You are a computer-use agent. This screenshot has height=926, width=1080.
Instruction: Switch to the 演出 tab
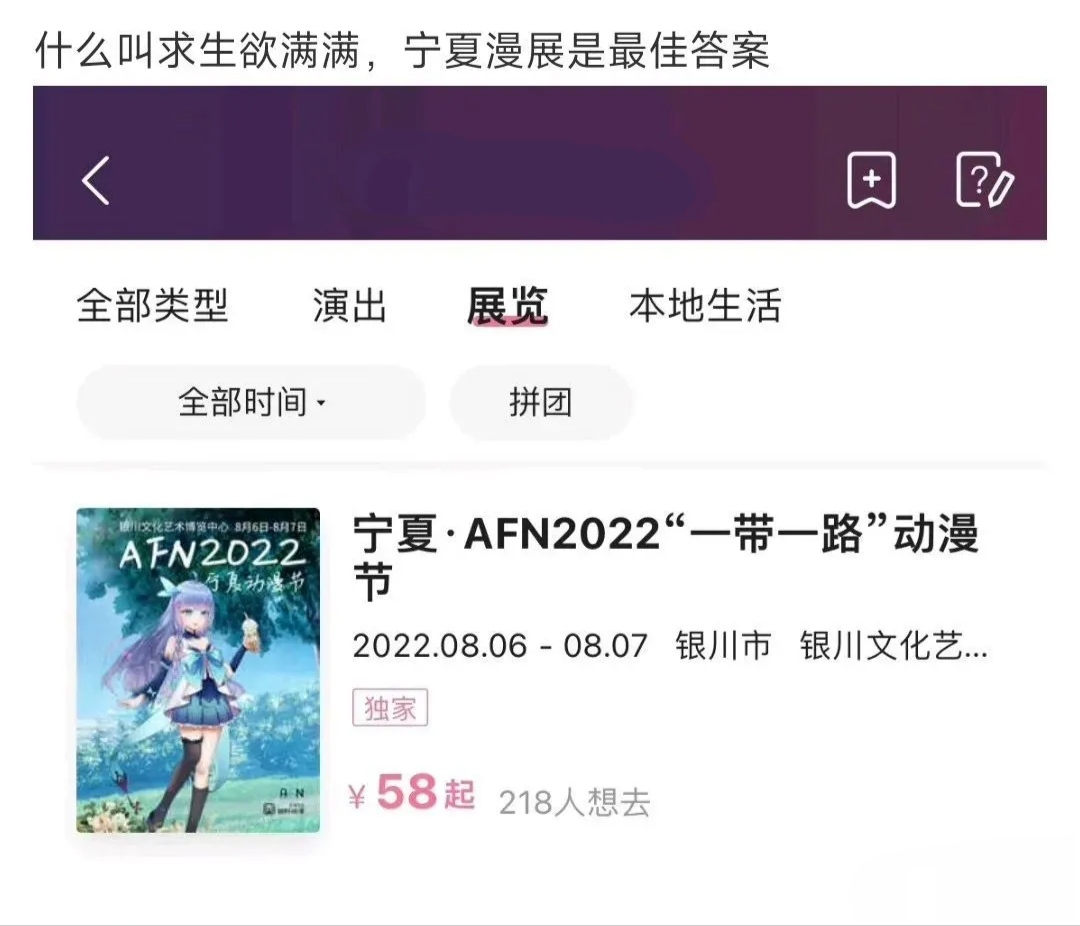(350, 305)
